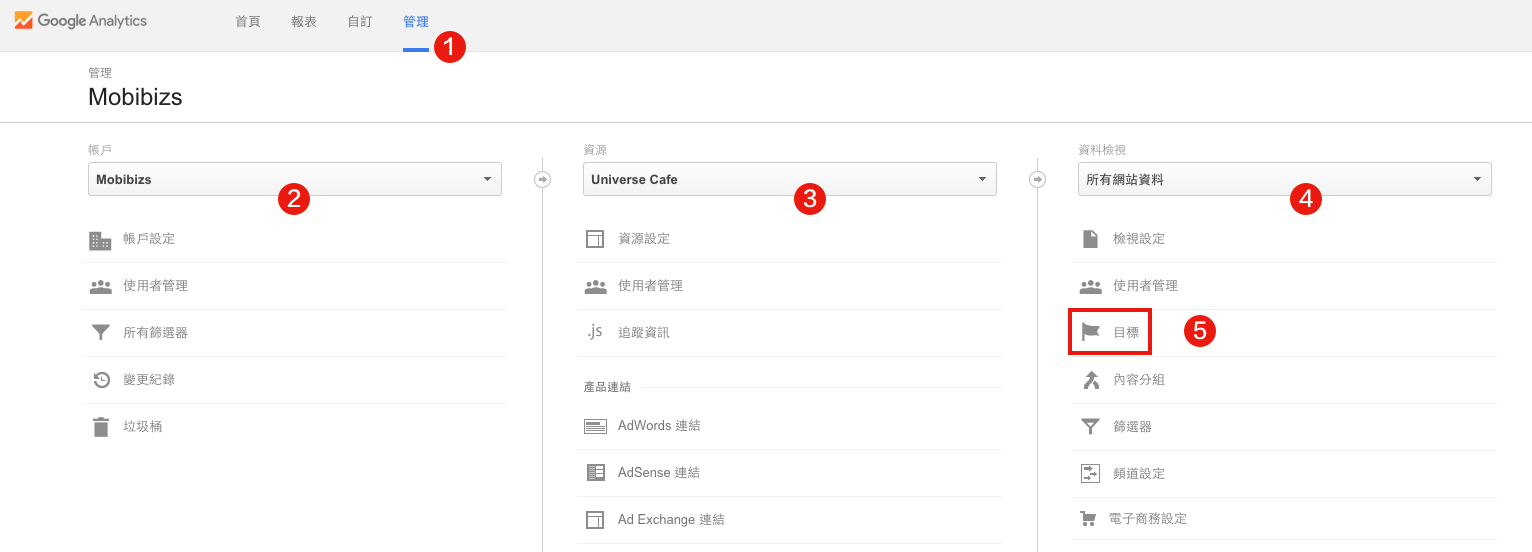Open 電子商務設定 shopping cart icon

tap(1088, 519)
